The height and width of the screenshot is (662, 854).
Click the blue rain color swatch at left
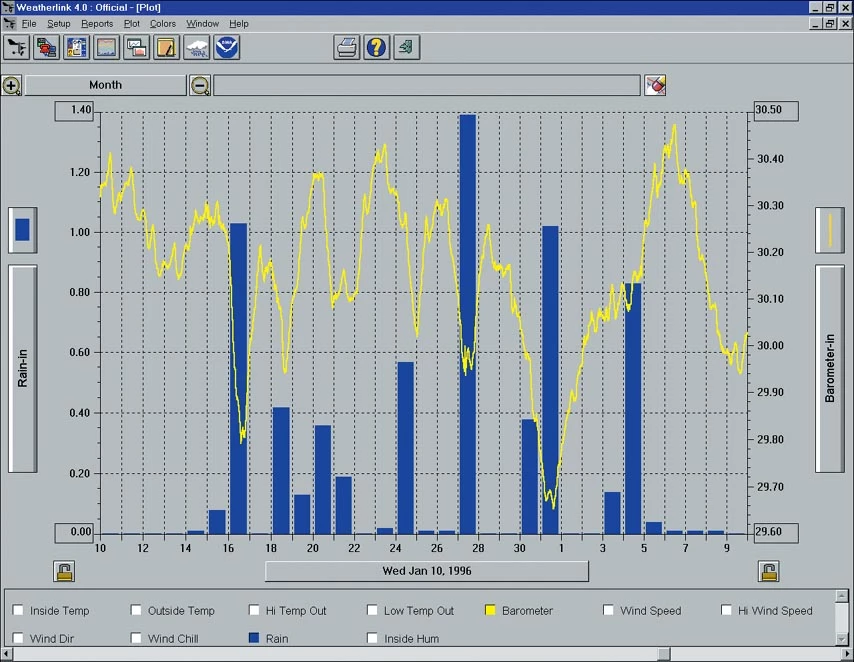click(23, 229)
